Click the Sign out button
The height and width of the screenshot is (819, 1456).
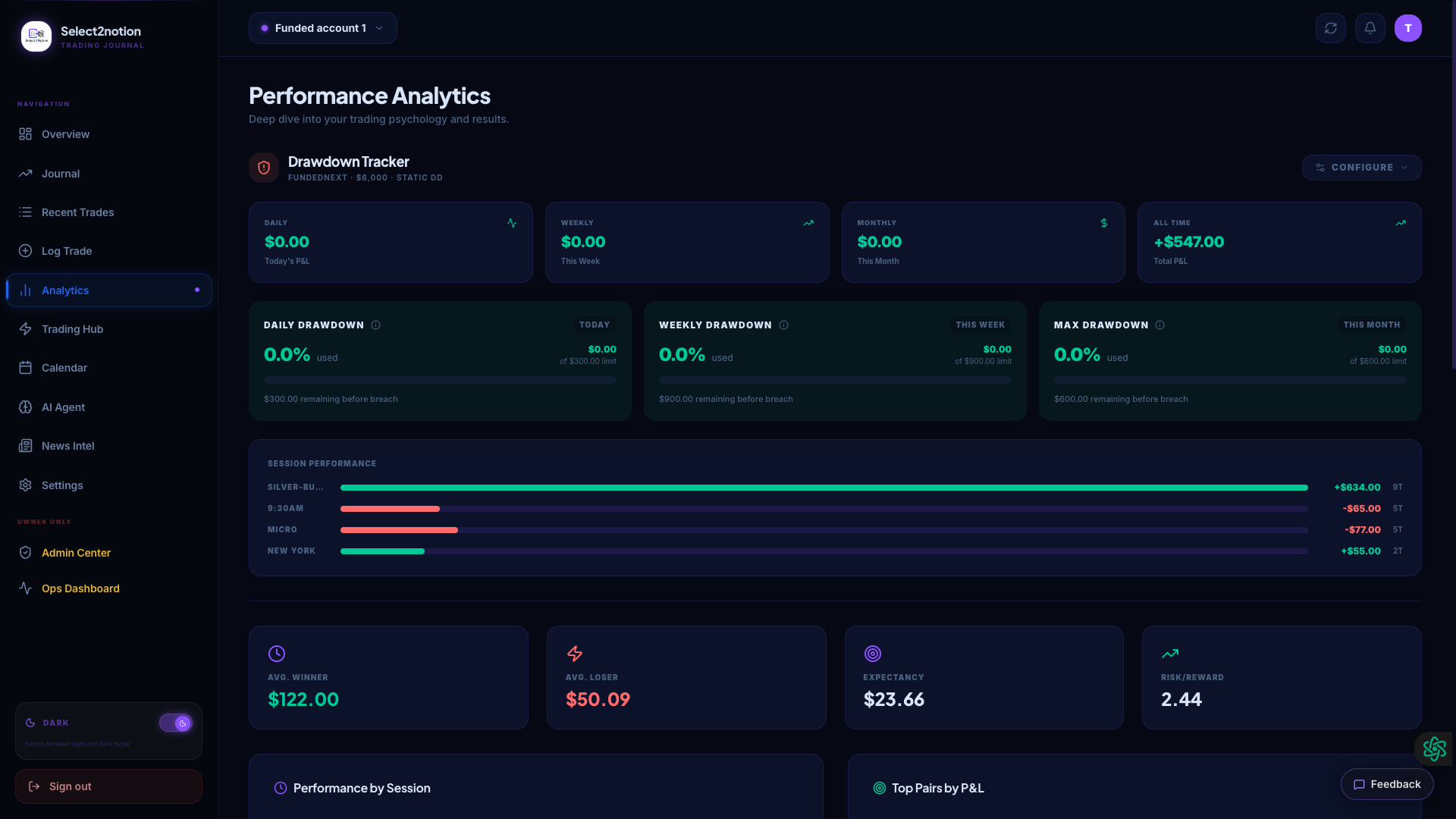108,786
